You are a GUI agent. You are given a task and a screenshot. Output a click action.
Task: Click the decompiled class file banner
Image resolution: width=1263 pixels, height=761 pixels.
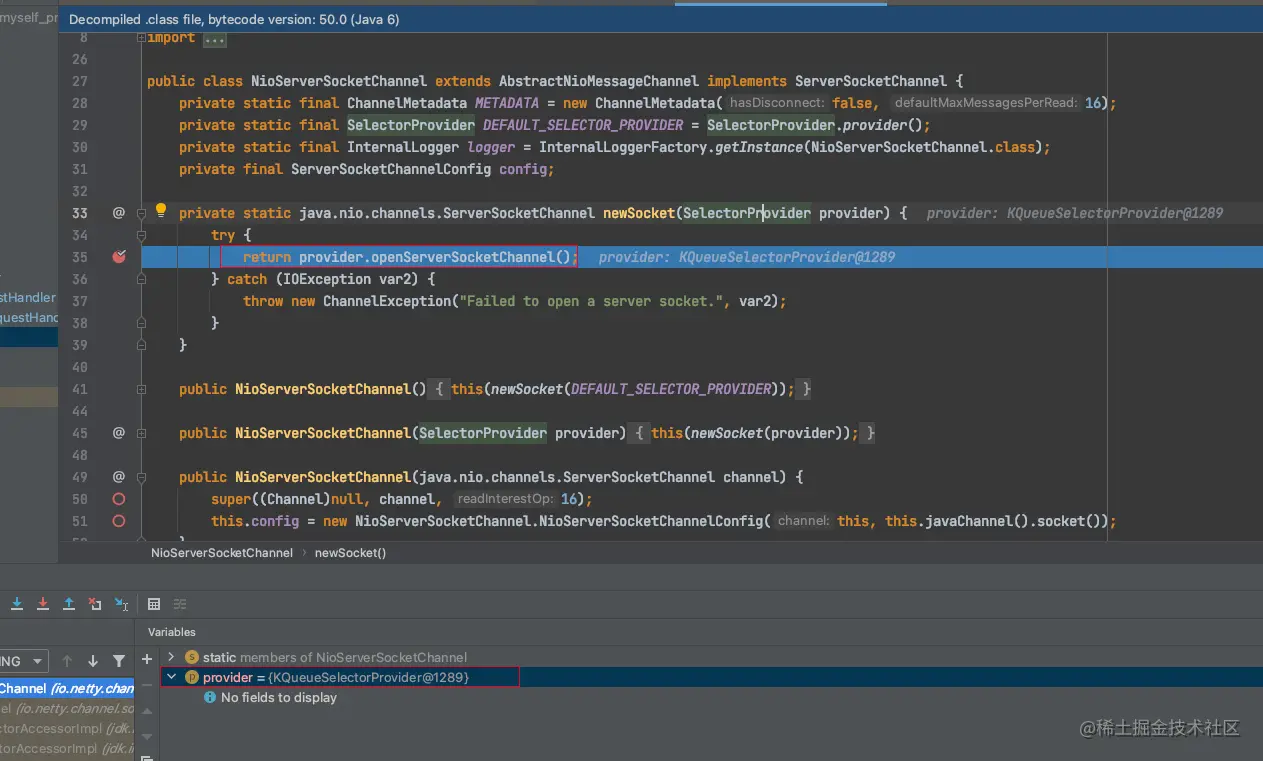point(660,19)
